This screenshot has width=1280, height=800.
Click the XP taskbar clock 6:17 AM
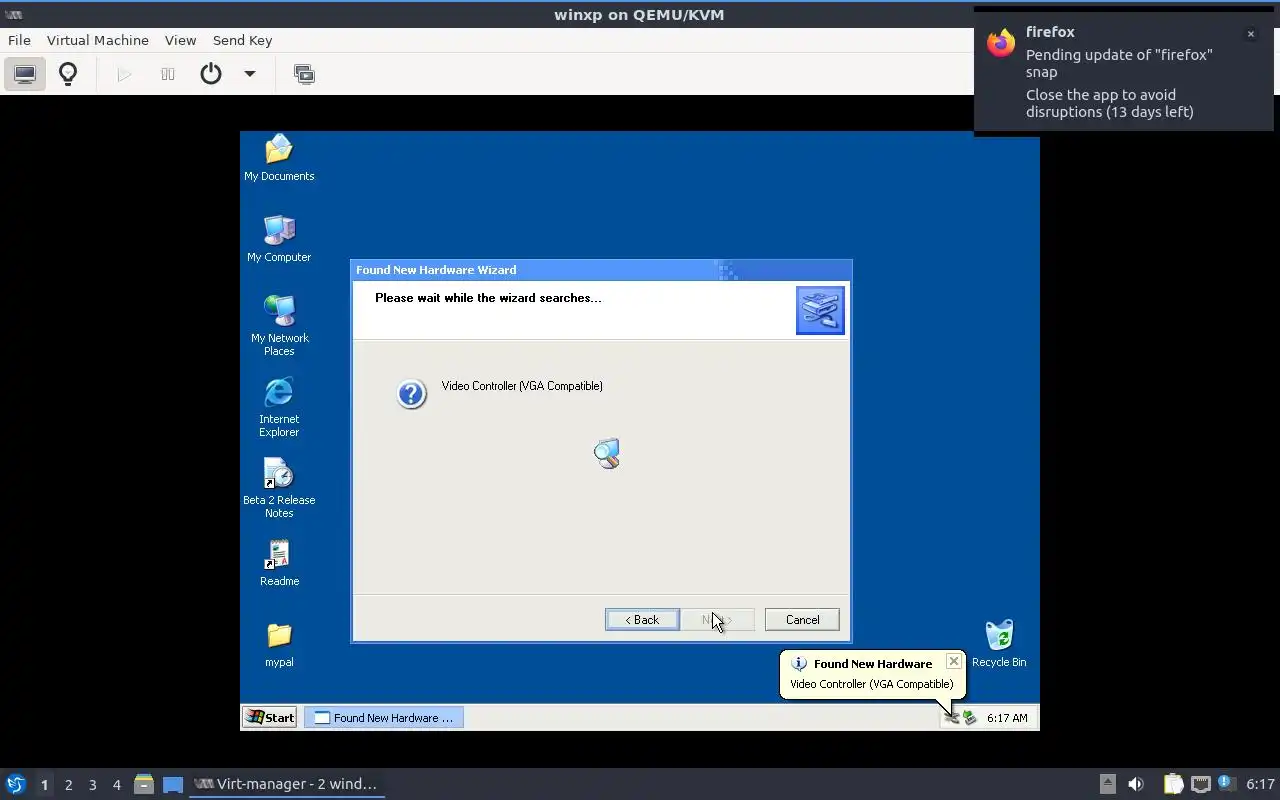(x=1007, y=718)
